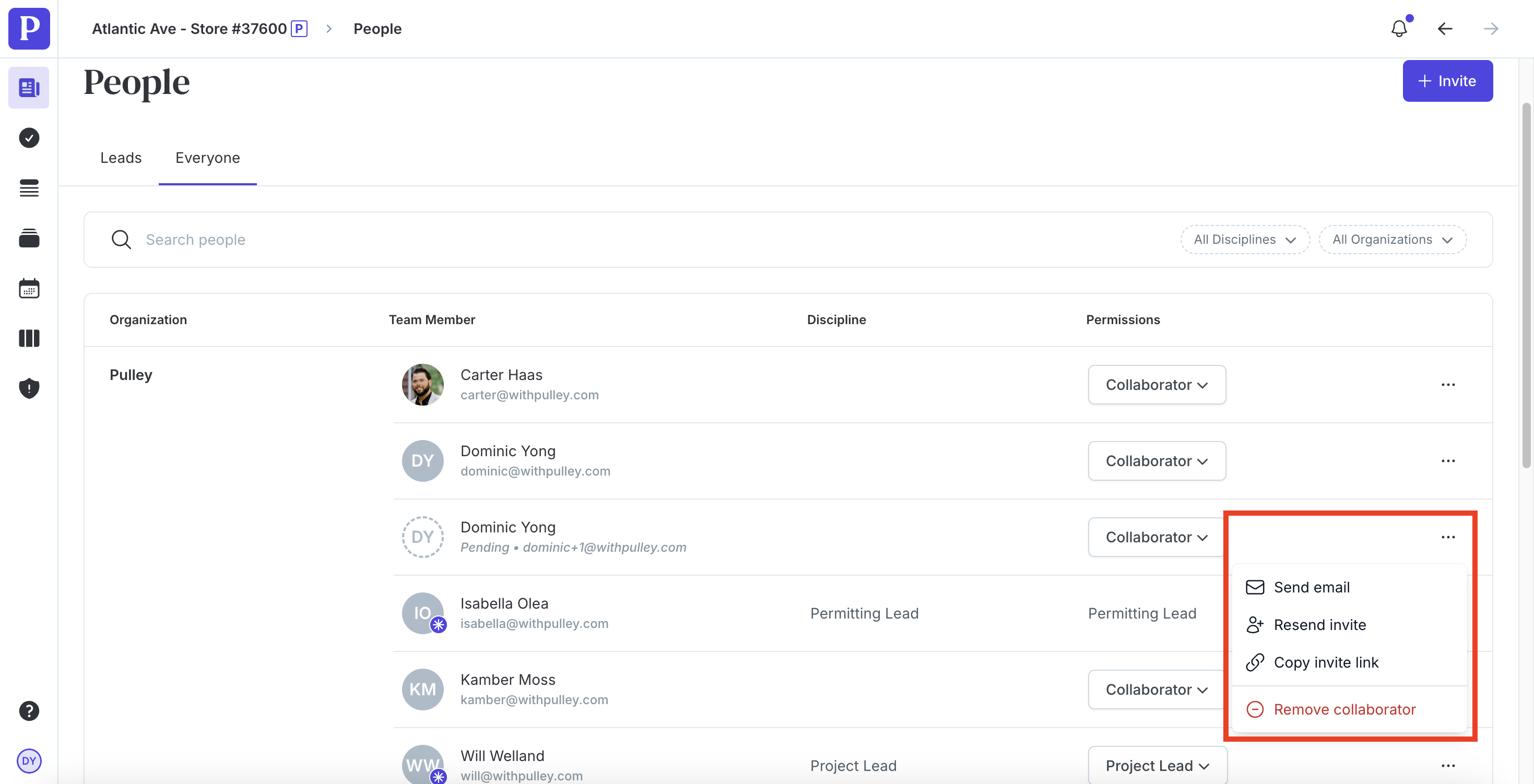
Task: Expand the All Disciplines filter
Action: 1245,239
